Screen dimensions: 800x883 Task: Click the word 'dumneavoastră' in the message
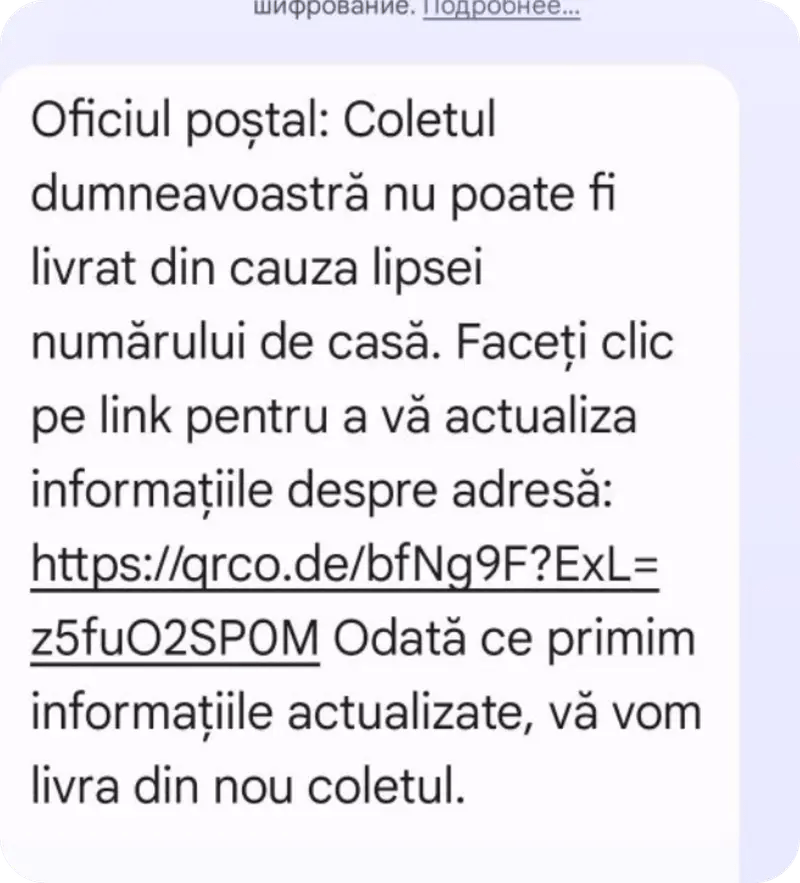(200, 194)
